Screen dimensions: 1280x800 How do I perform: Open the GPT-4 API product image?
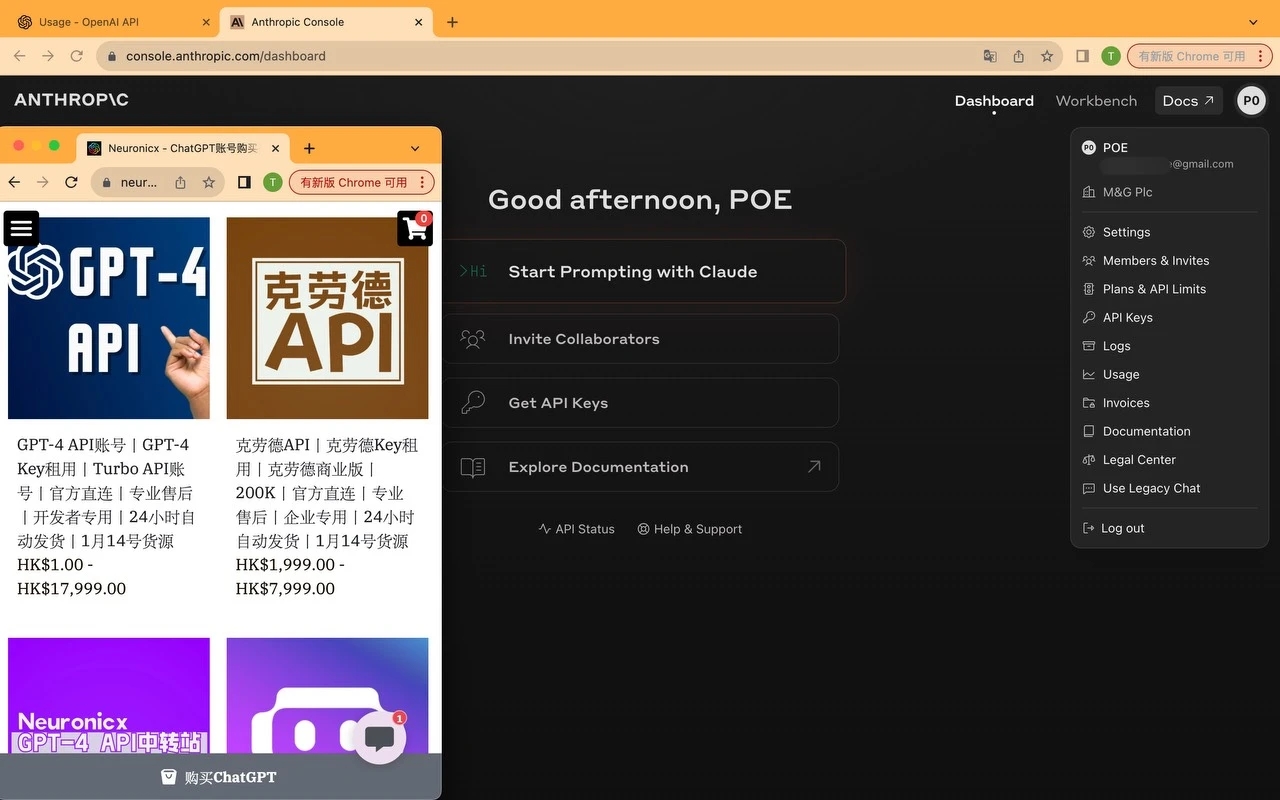click(x=109, y=318)
